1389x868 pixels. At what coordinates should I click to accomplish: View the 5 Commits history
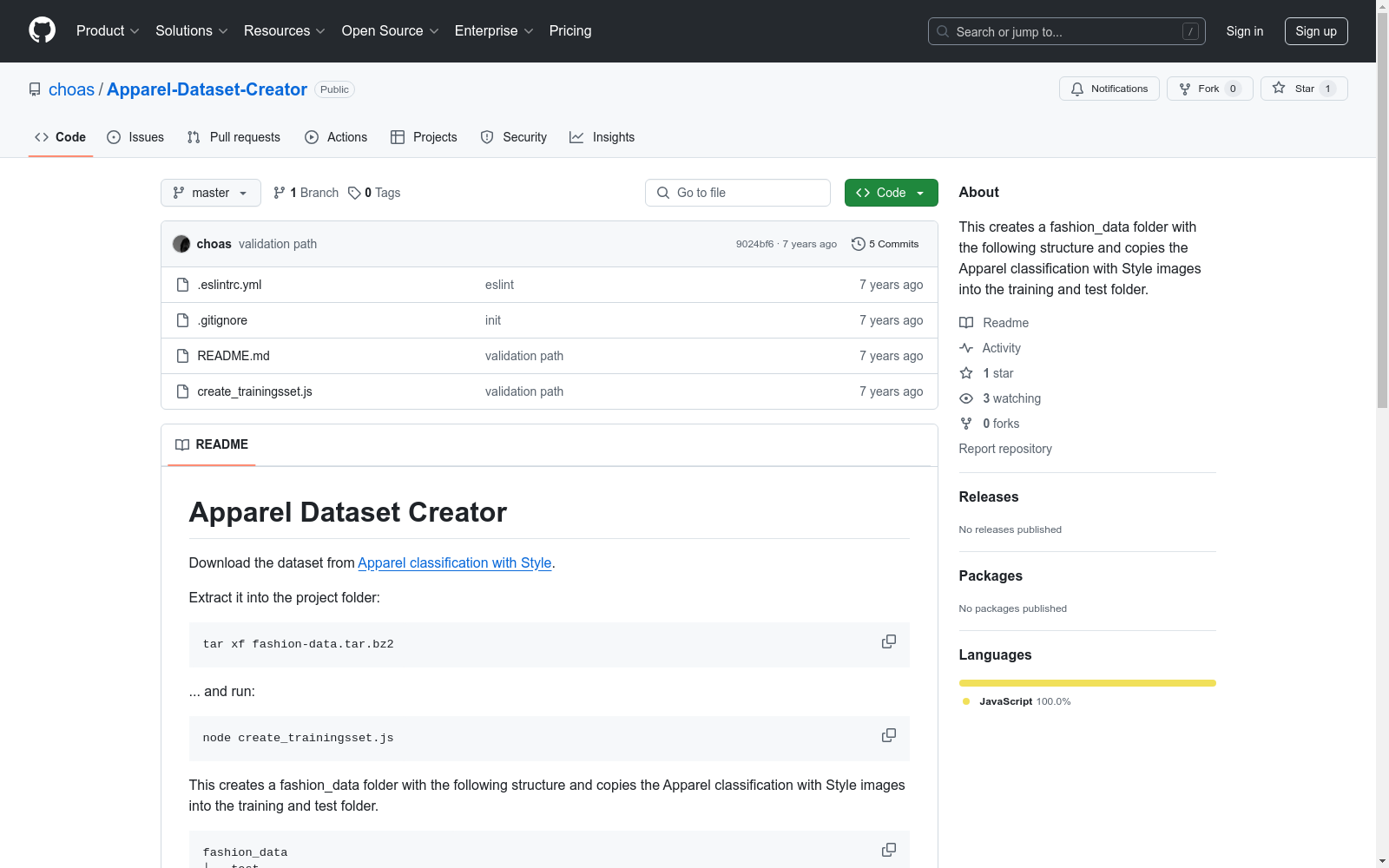(885, 244)
